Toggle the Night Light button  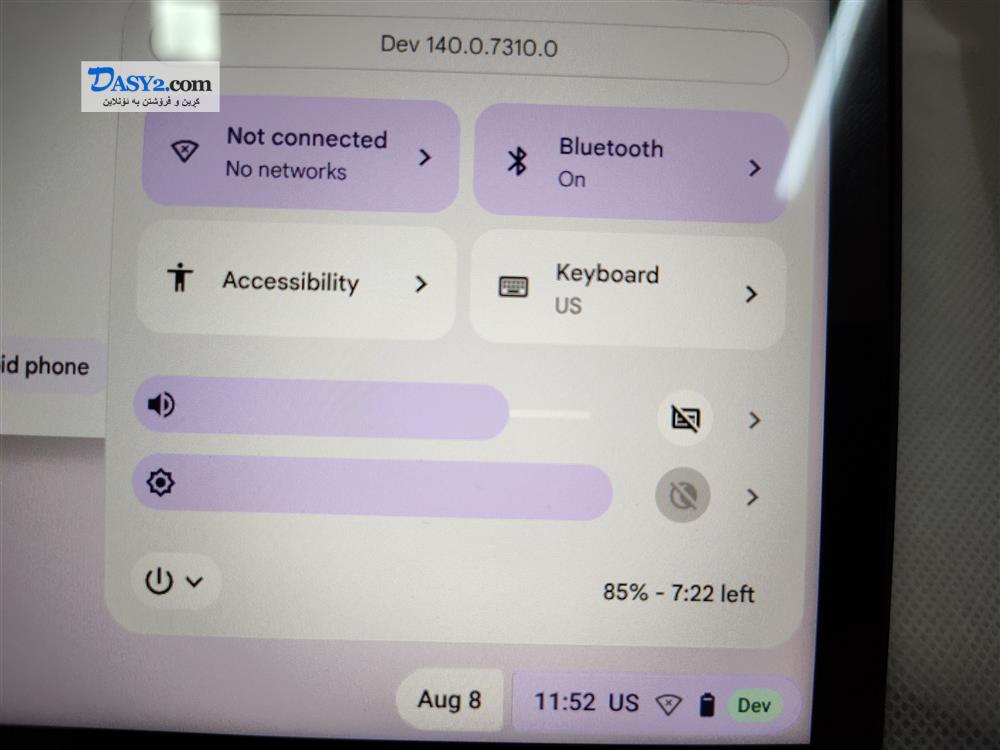tap(683, 496)
